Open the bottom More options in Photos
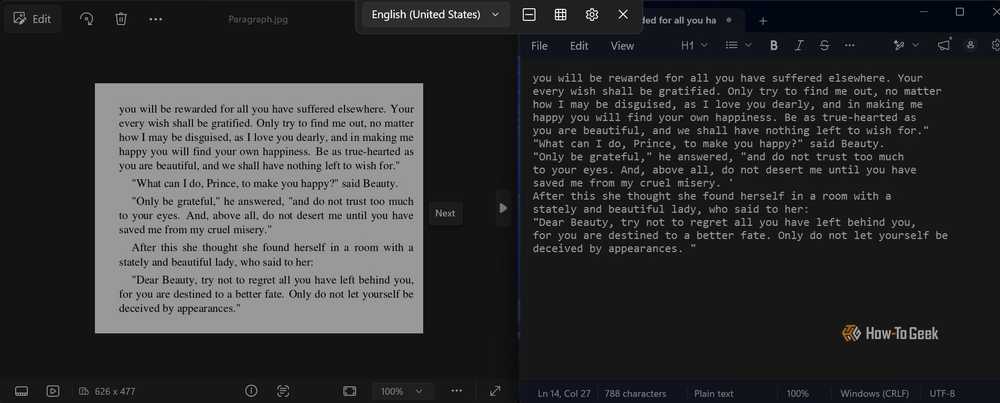The width and height of the screenshot is (1000, 403). (x=456, y=390)
